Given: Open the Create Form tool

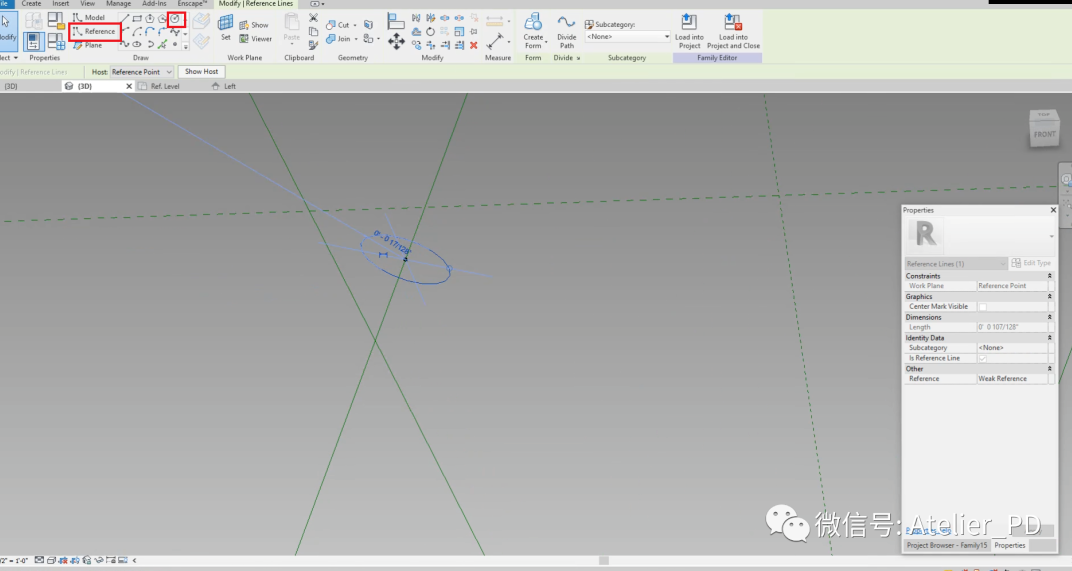Looking at the screenshot, I should pyautogui.click(x=533, y=31).
